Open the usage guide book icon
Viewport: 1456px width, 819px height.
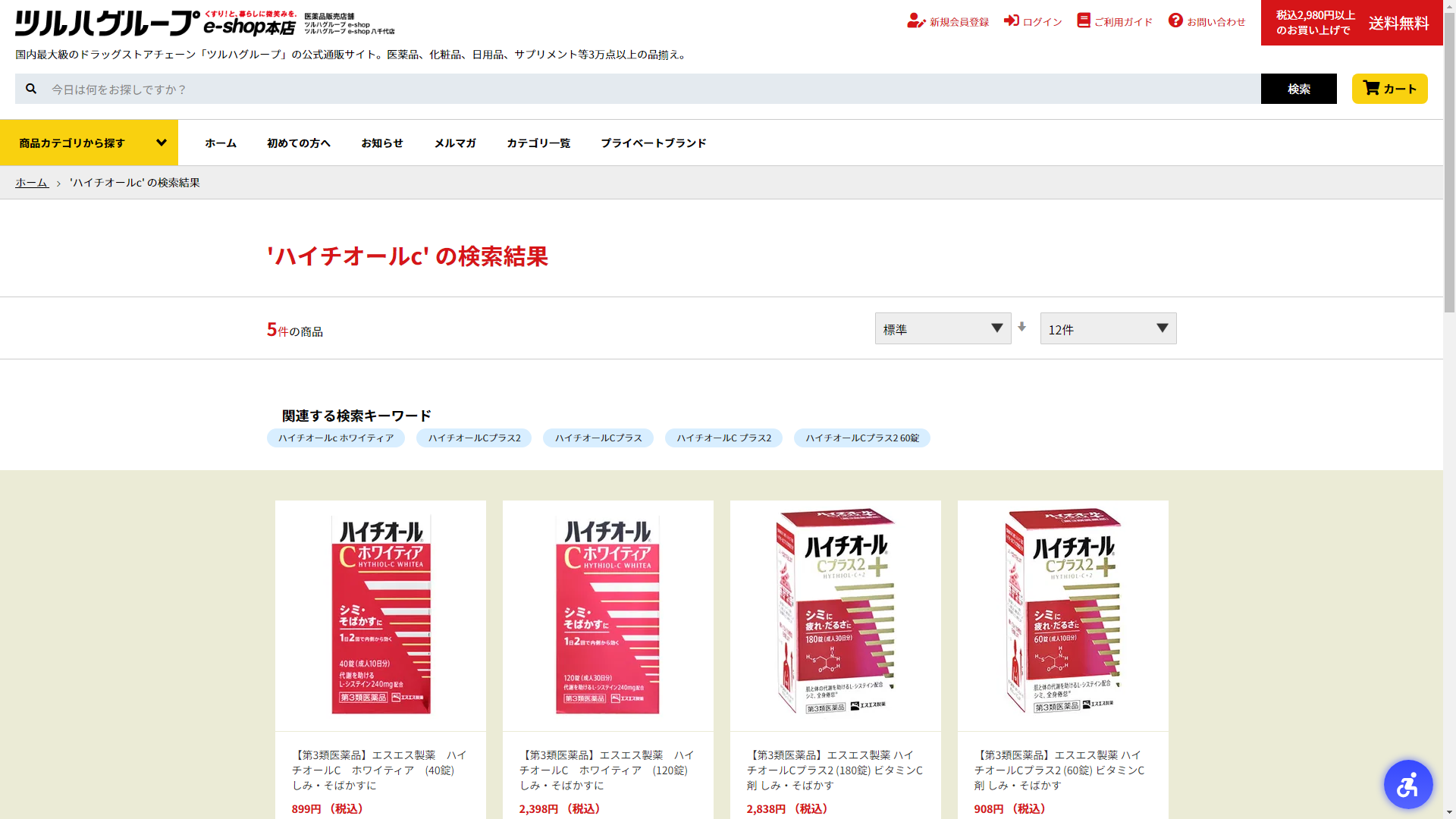coord(1083,20)
